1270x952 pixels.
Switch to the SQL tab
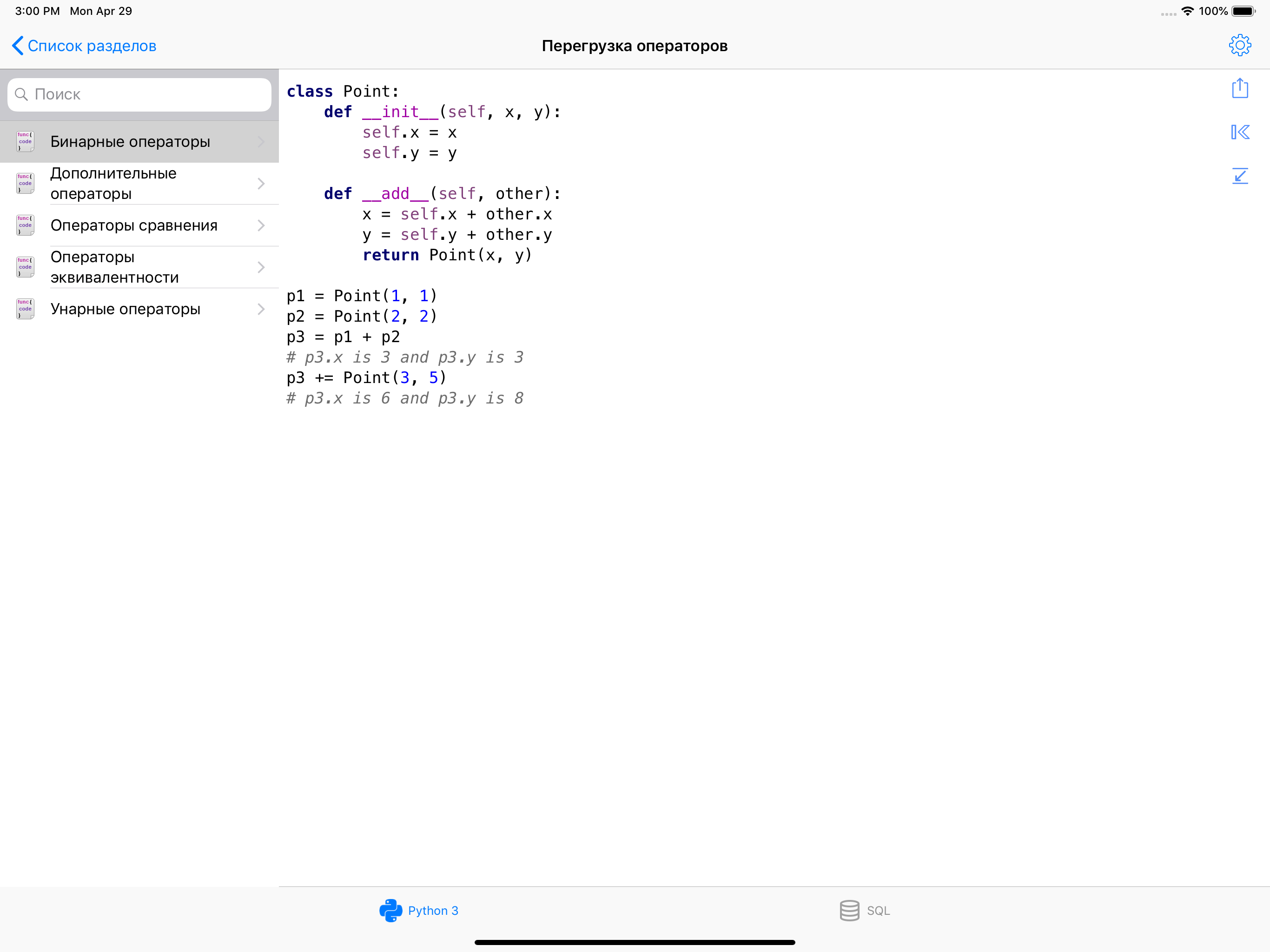(x=878, y=910)
